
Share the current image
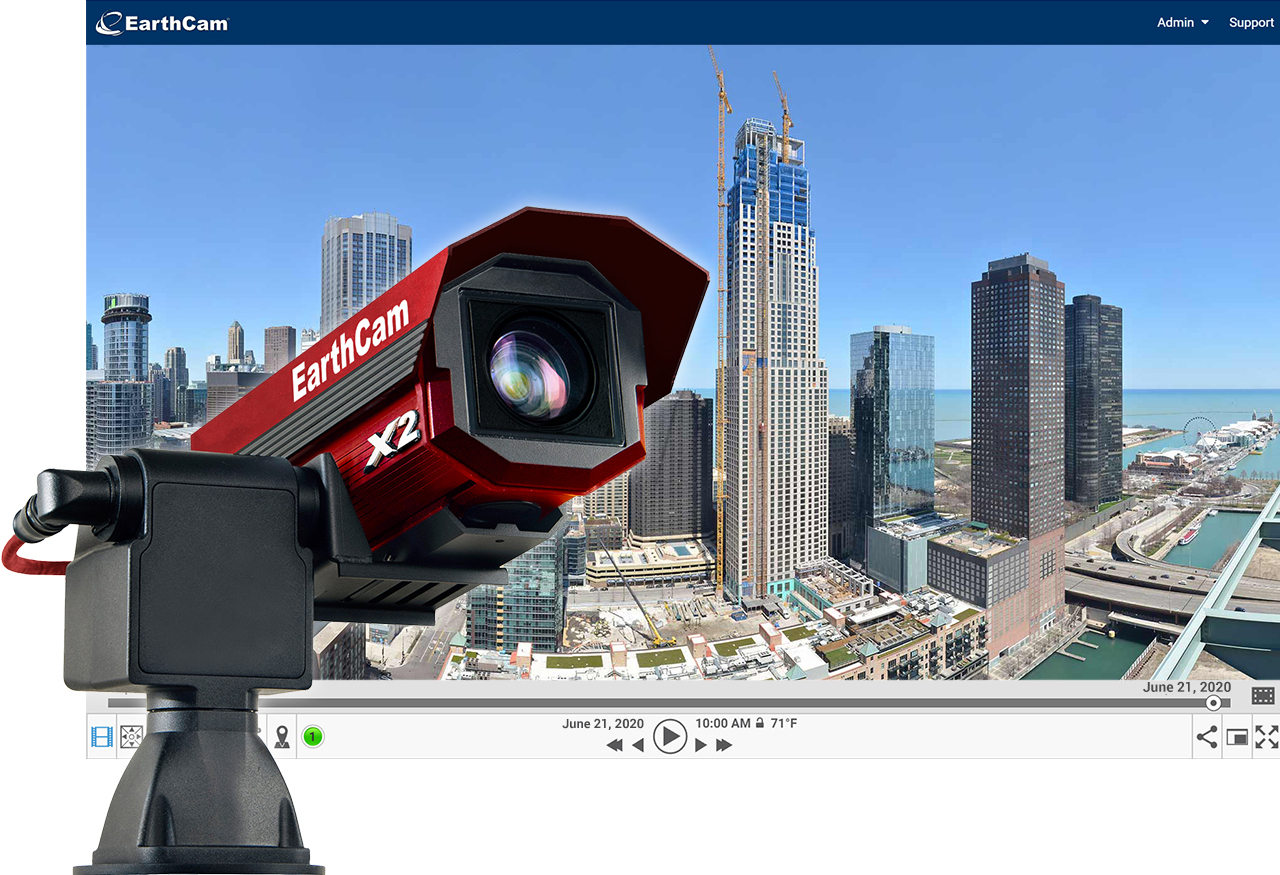click(x=1207, y=738)
